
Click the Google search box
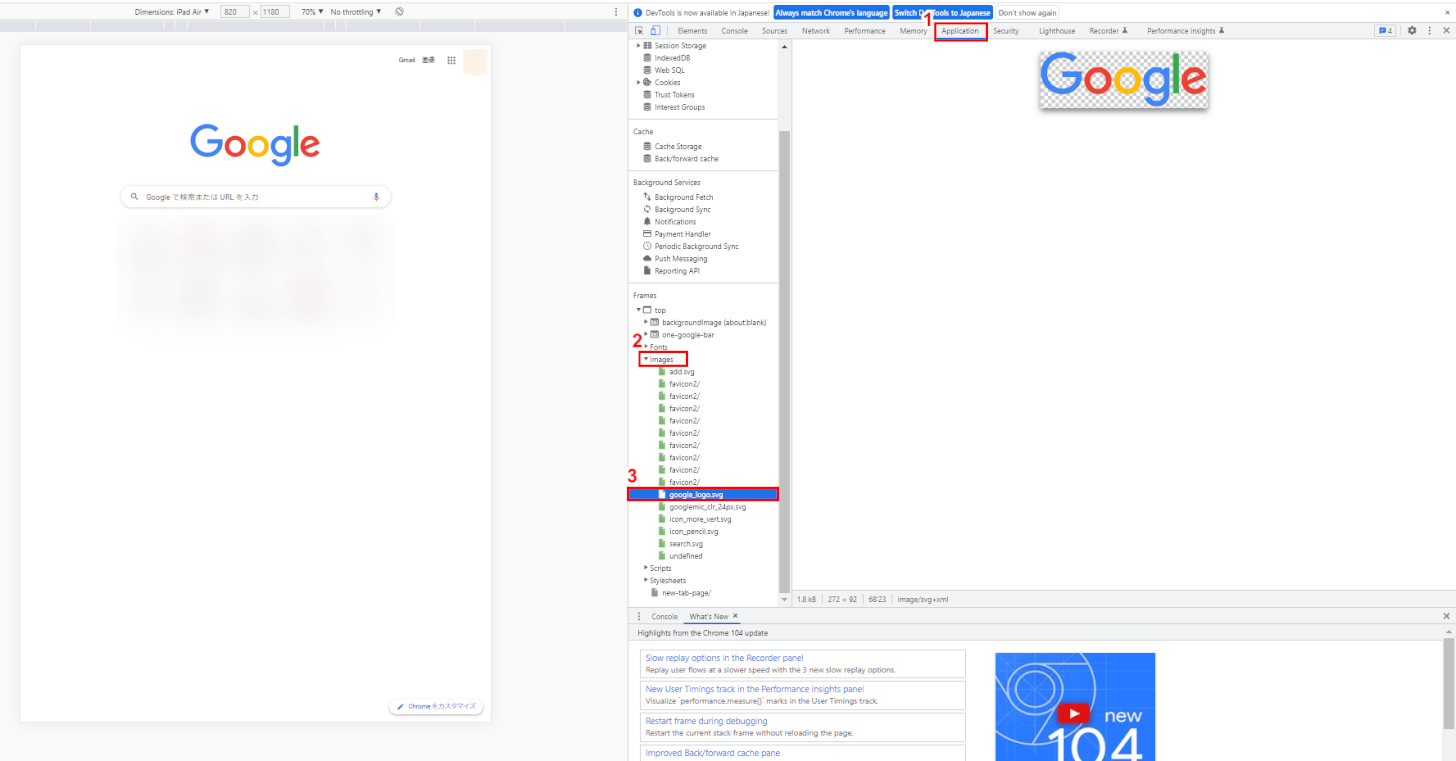point(256,197)
